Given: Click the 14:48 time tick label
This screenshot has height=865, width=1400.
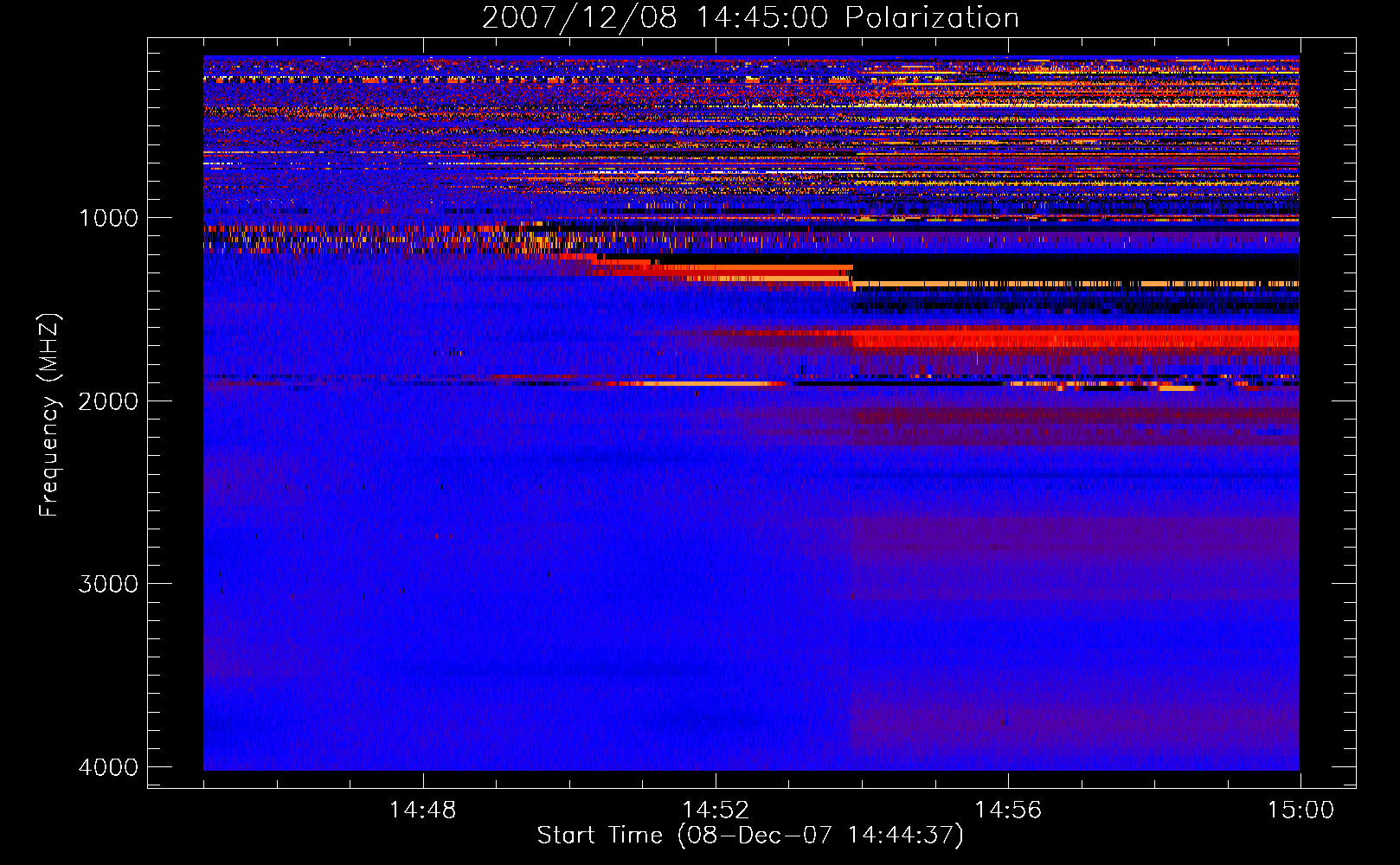Looking at the screenshot, I should [x=423, y=811].
